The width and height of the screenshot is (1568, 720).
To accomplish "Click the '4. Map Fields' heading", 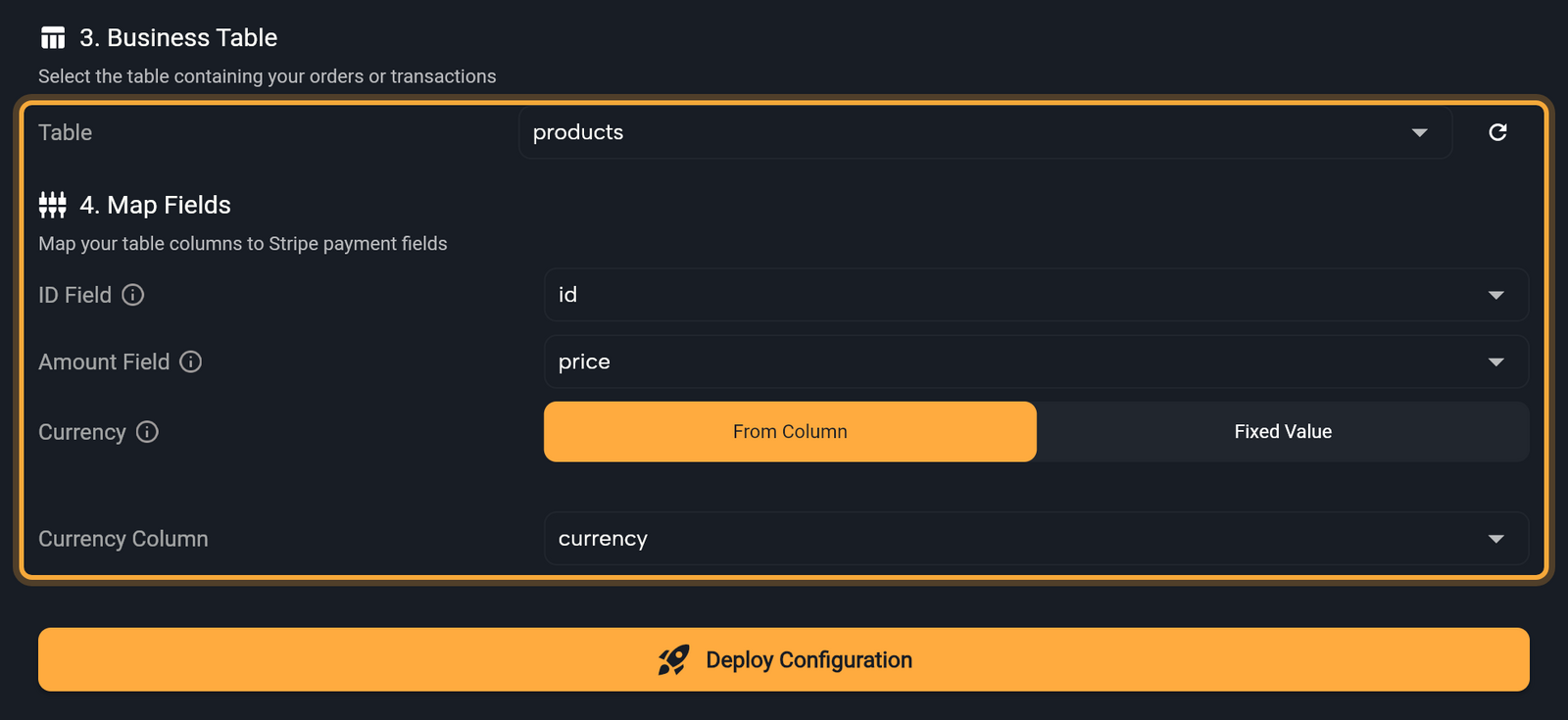I will [x=155, y=205].
